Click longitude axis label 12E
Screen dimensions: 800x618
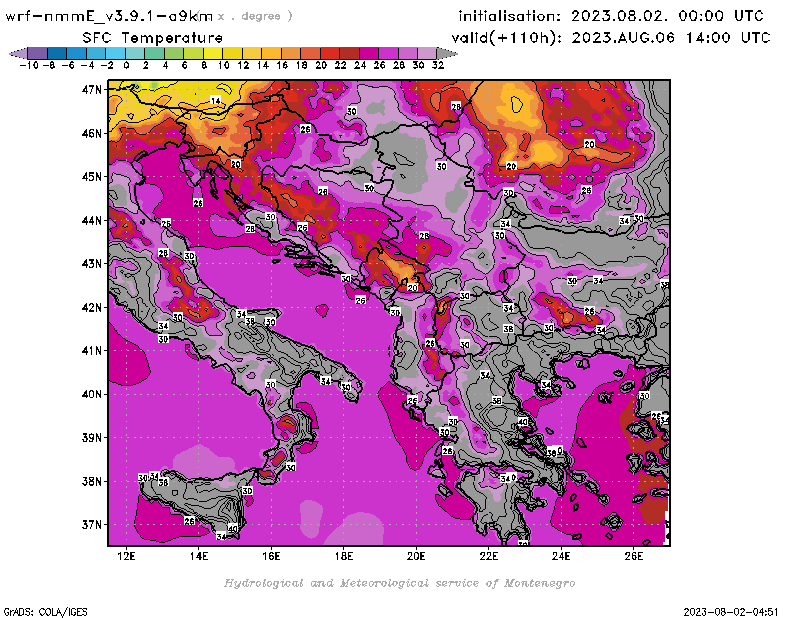[126, 556]
